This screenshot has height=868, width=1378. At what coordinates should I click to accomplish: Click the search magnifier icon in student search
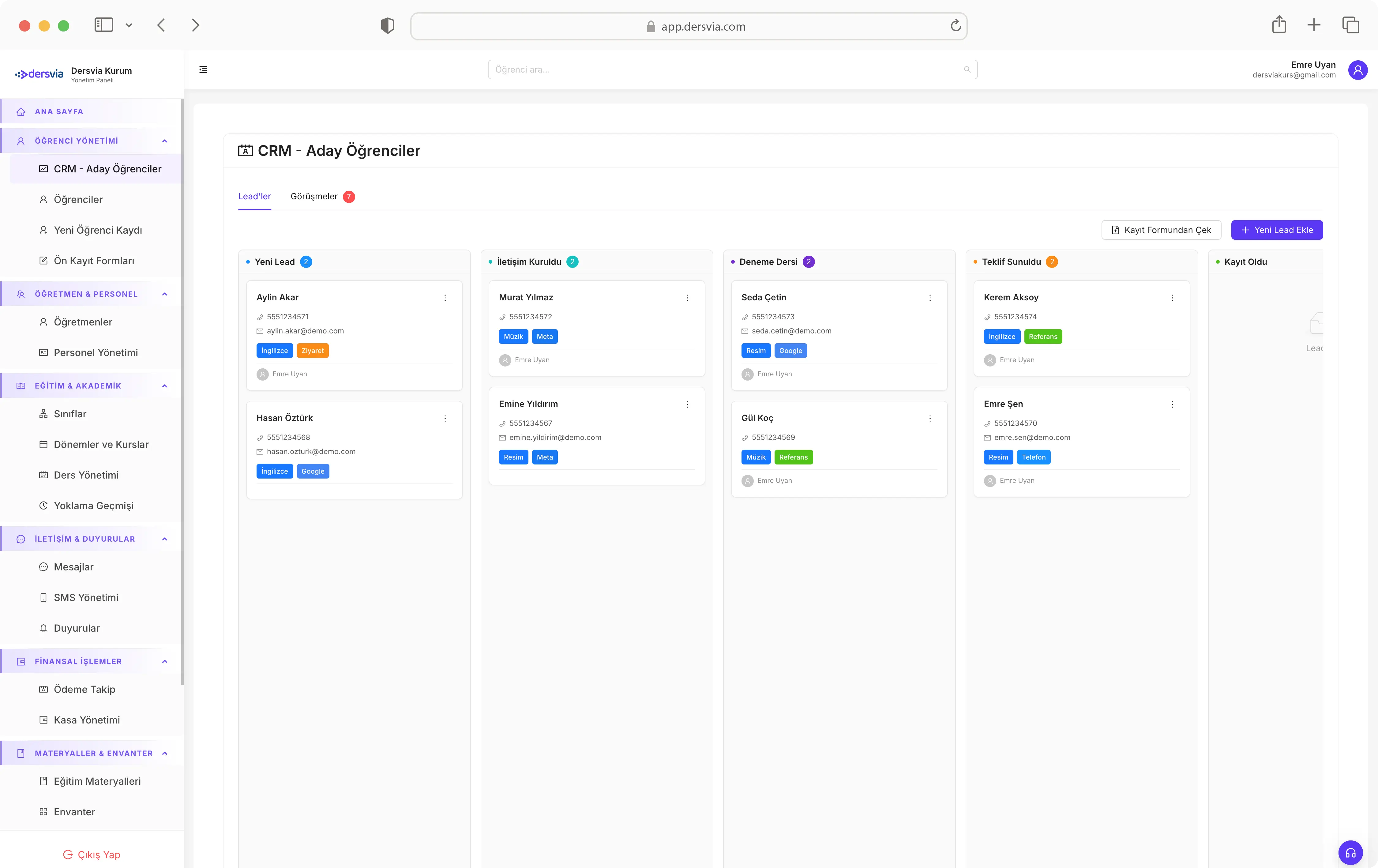click(967, 70)
